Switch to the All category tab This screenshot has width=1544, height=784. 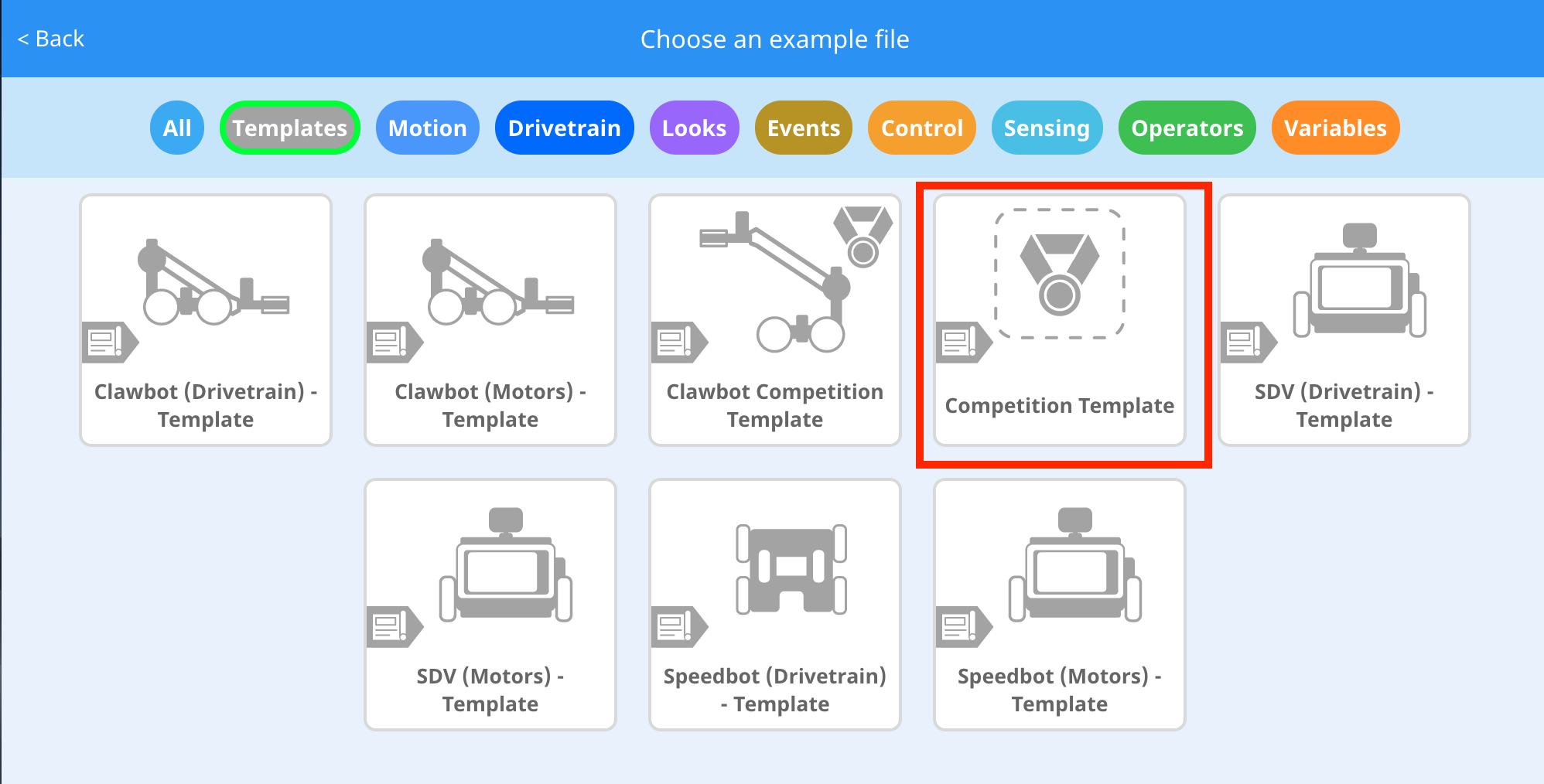(x=176, y=128)
